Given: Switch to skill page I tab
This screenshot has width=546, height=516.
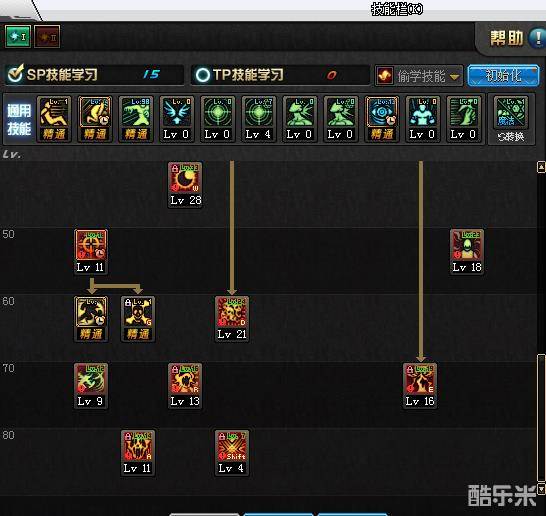Looking at the screenshot, I should [x=18, y=37].
